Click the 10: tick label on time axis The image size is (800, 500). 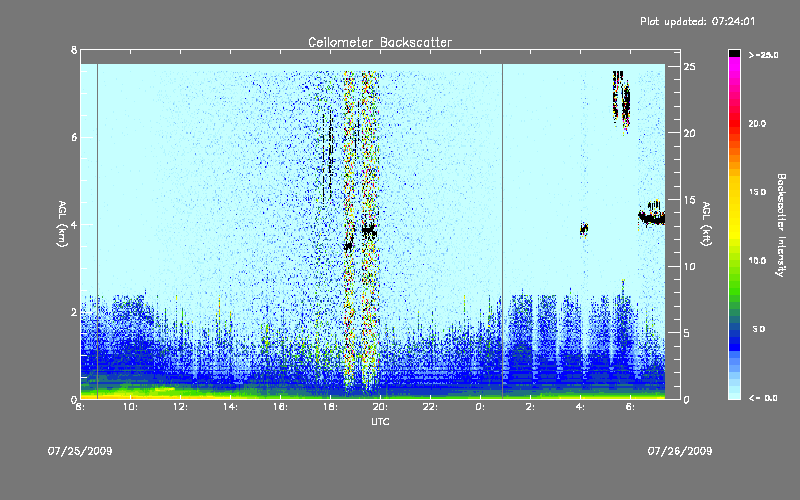tap(131, 407)
